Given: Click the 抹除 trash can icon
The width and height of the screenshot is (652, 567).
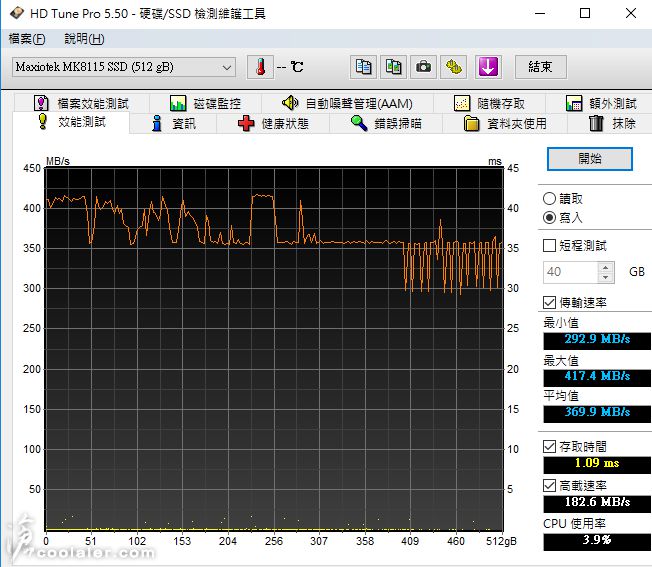Looking at the screenshot, I should (x=596, y=123).
